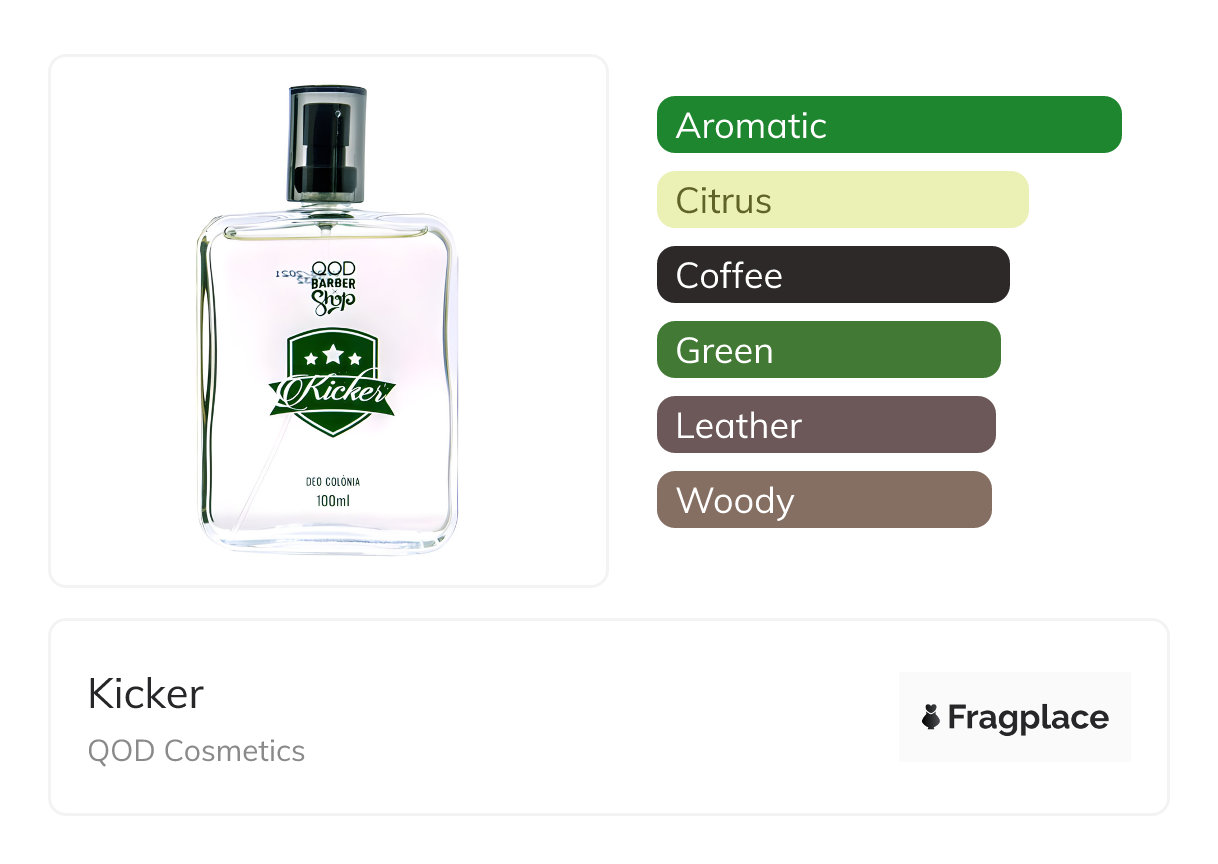Open the Kicker perfume bottle image
Screen dimensions: 1218x864
click(x=328, y=320)
